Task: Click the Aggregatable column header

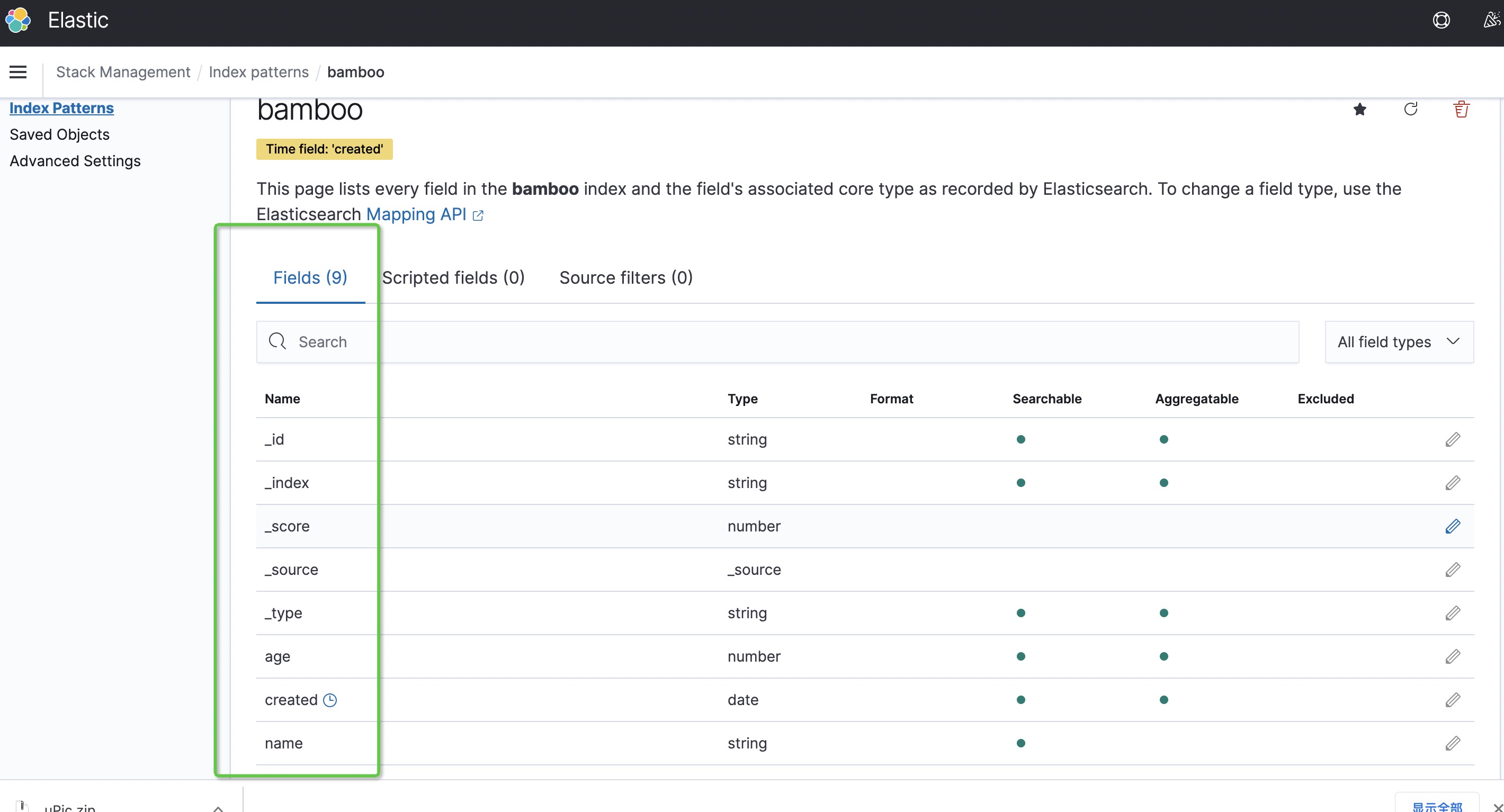Action: [1196, 399]
